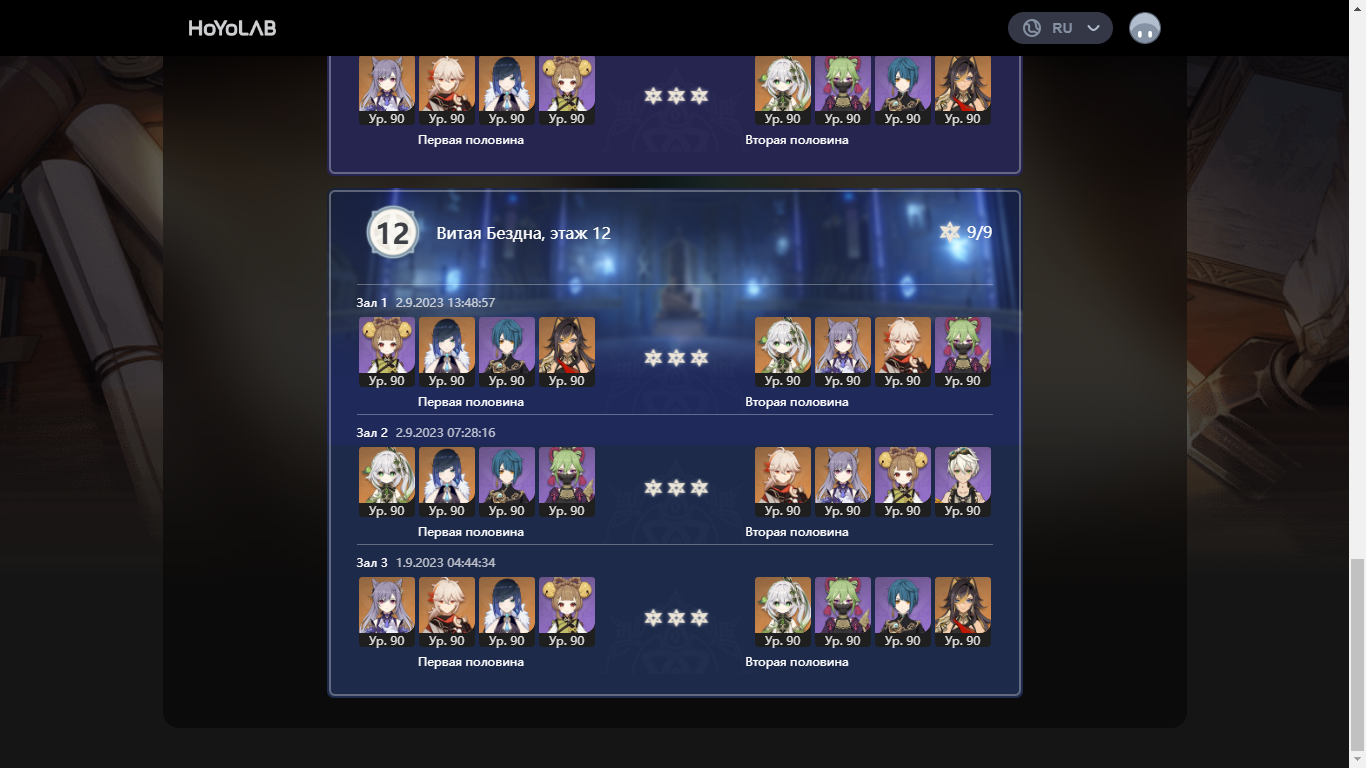Select first character portrait in Зал 2 first half

[x=387, y=482]
